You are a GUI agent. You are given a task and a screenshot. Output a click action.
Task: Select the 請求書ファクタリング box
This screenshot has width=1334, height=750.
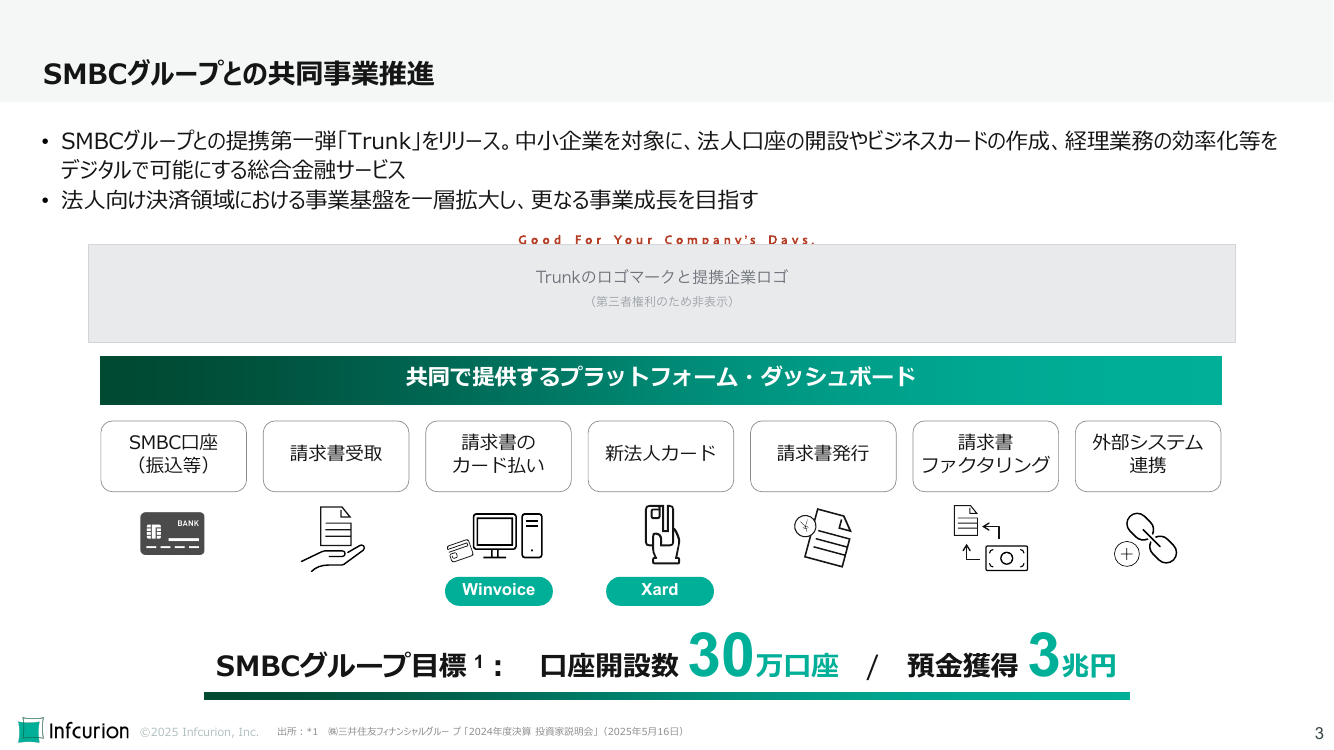[x=986, y=456]
